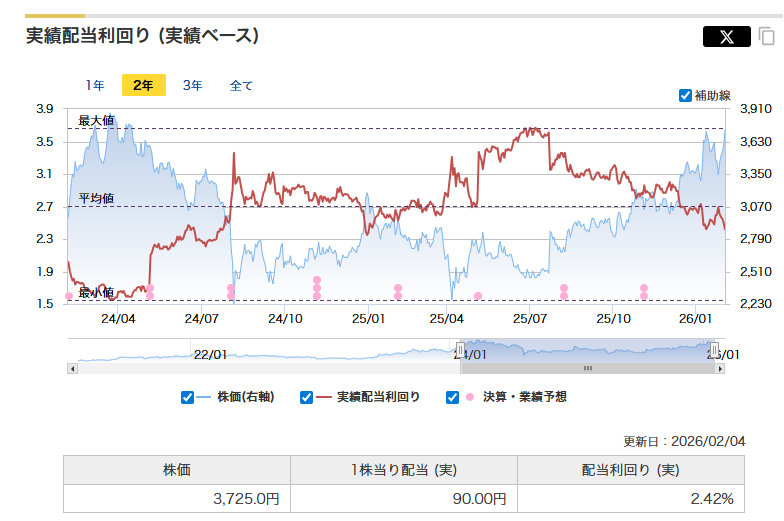This screenshot has width=784, height=521.
Task: Switch to the 1年 period tab
Action: click(x=95, y=85)
